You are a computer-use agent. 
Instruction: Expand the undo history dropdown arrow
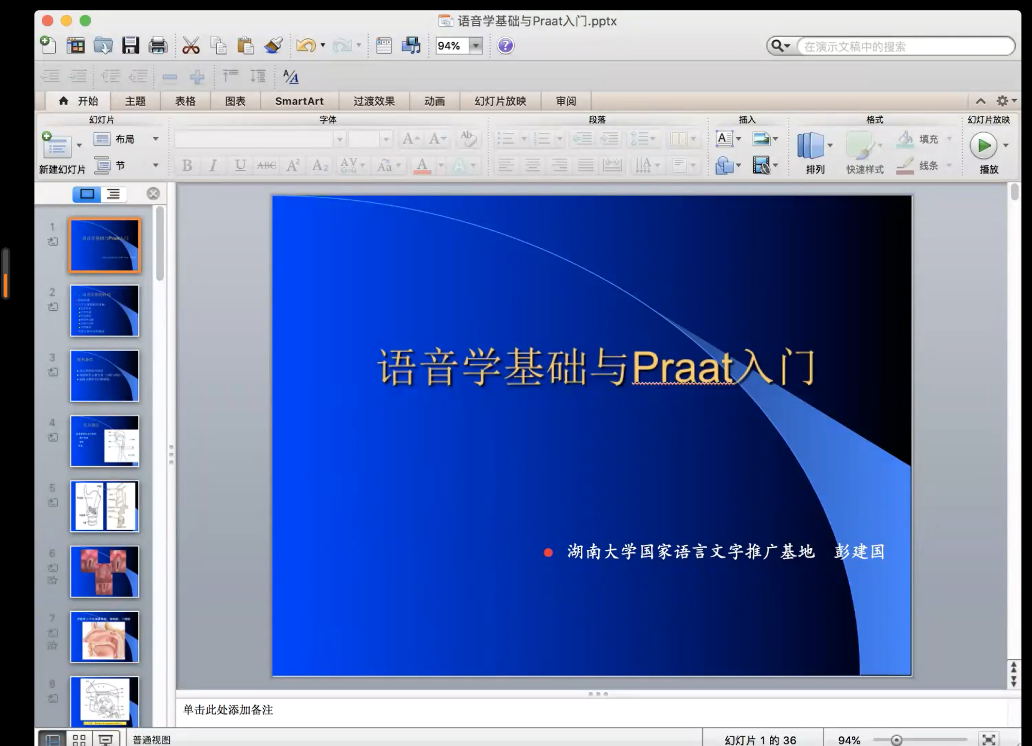point(322,45)
